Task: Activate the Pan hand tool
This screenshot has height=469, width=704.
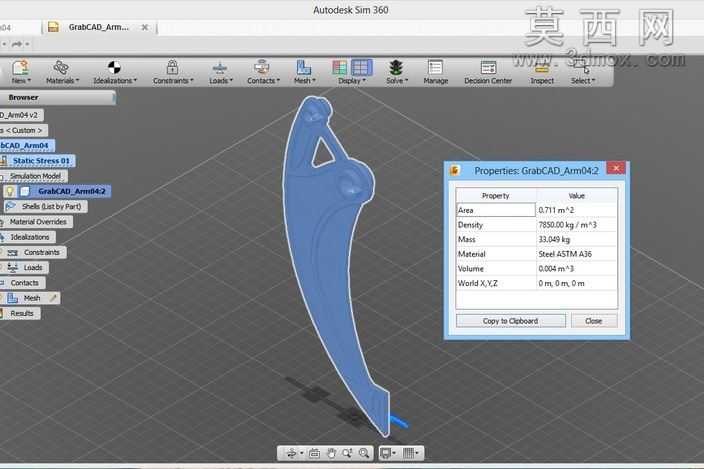Action: coord(331,453)
